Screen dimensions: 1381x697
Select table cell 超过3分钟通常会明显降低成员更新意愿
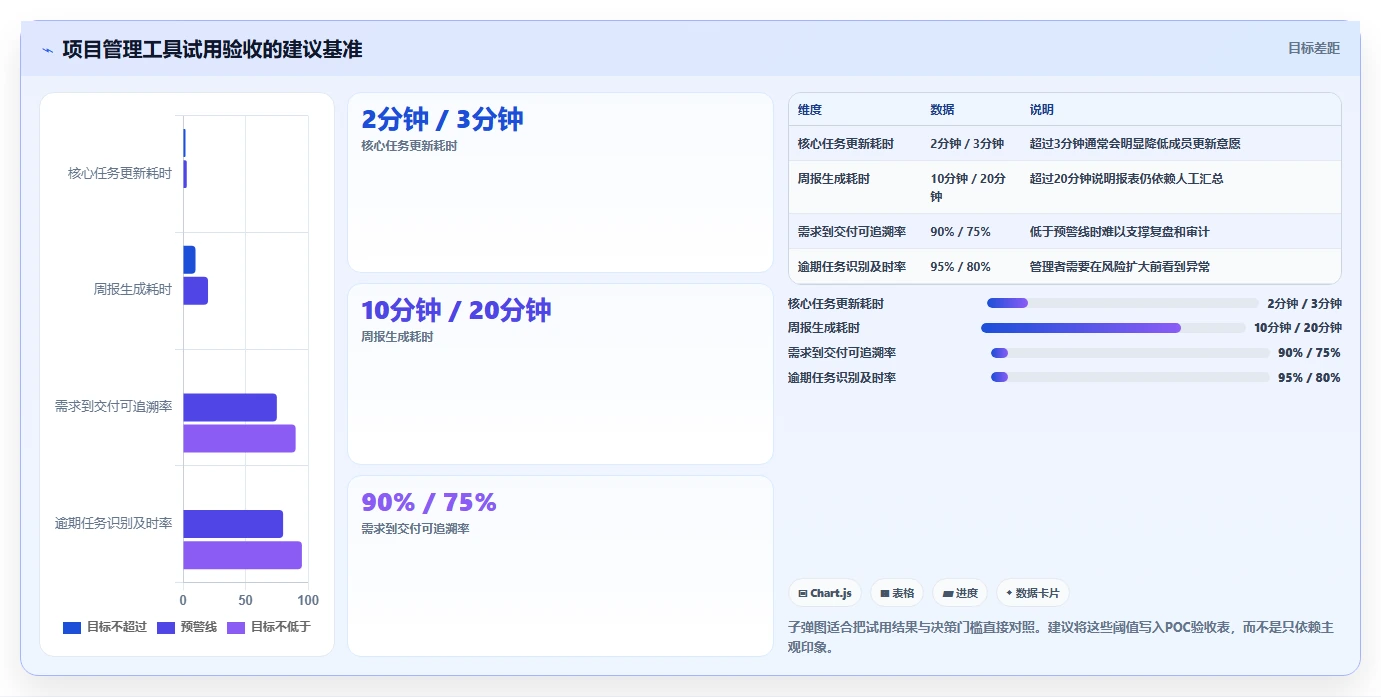[x=1135, y=144]
